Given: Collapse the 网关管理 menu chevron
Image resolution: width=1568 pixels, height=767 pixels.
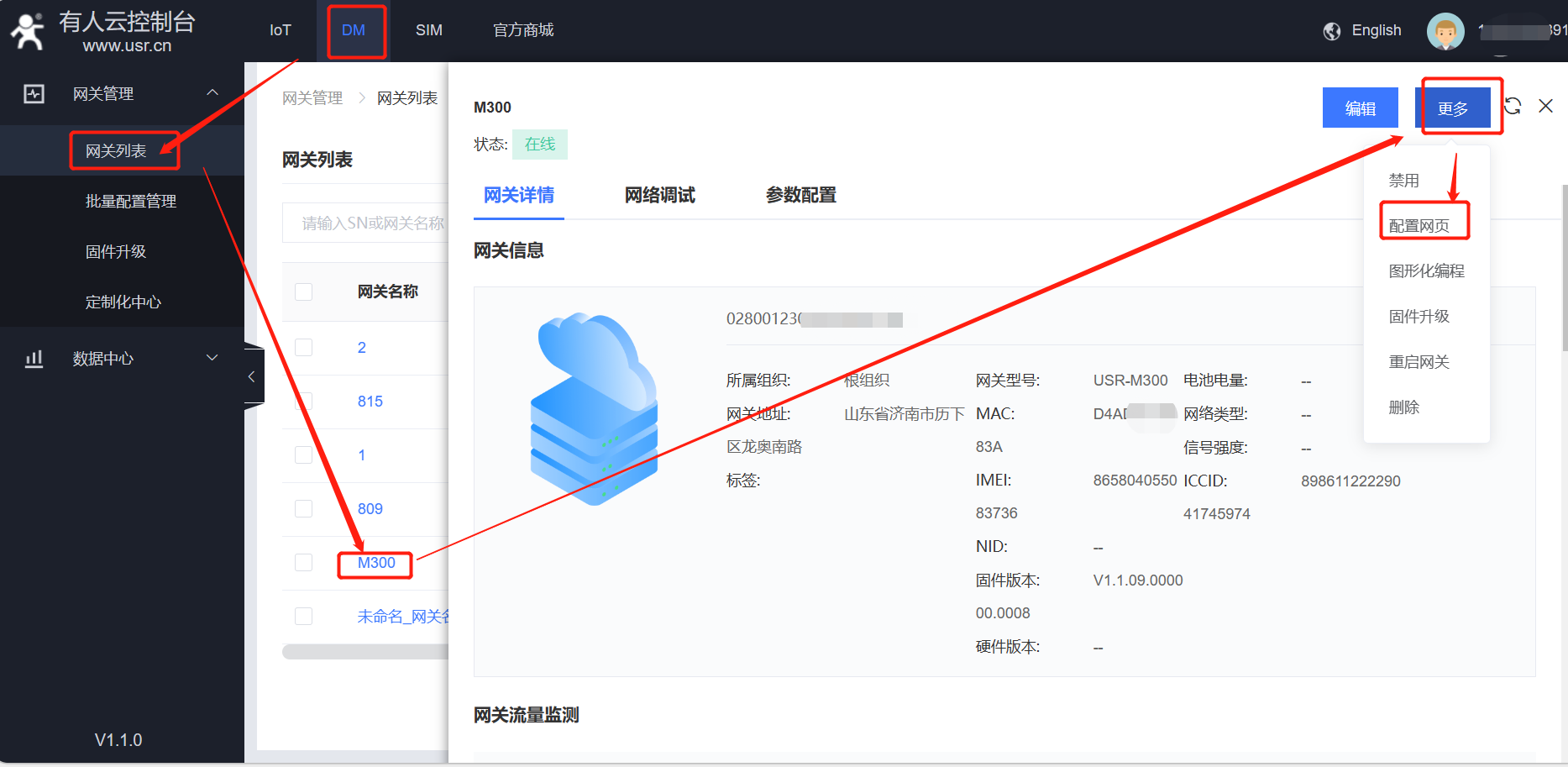Looking at the screenshot, I should [212, 93].
